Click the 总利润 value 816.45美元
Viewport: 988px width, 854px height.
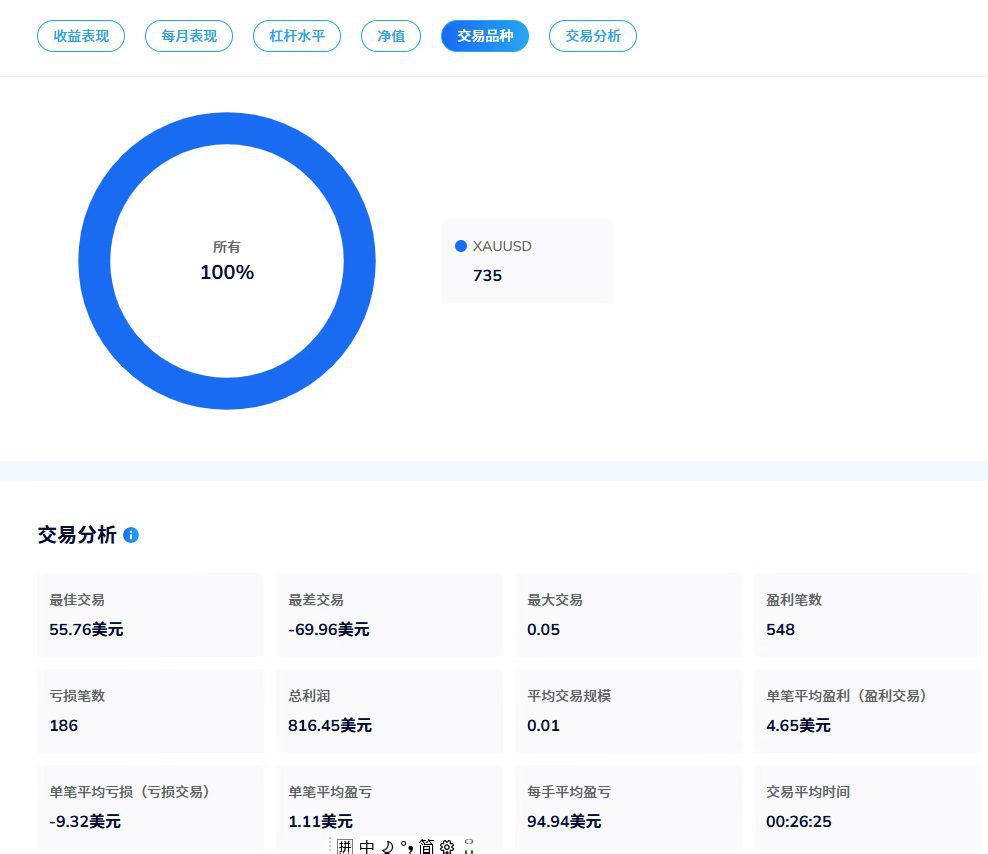click(330, 725)
